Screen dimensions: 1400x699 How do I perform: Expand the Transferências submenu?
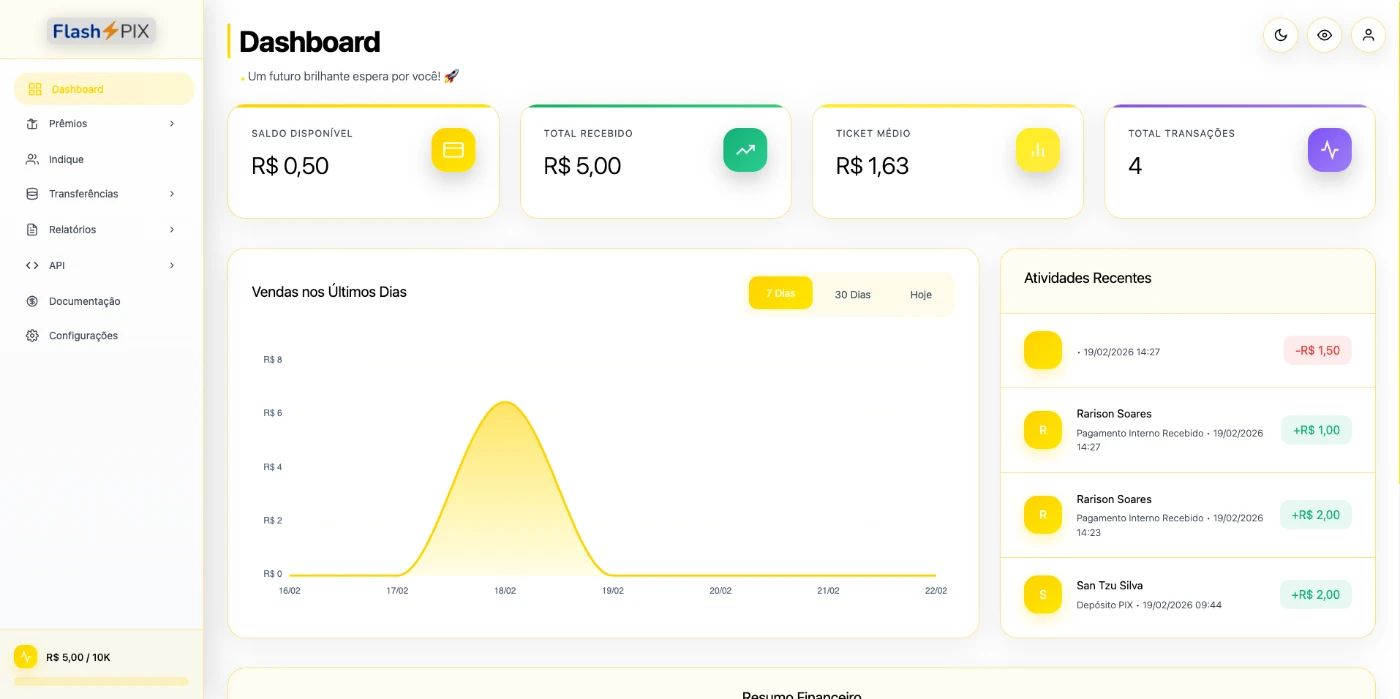171,194
